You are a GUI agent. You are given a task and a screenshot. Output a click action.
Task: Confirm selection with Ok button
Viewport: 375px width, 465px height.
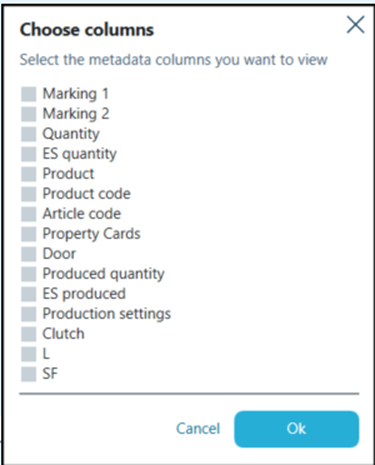tap(297, 429)
